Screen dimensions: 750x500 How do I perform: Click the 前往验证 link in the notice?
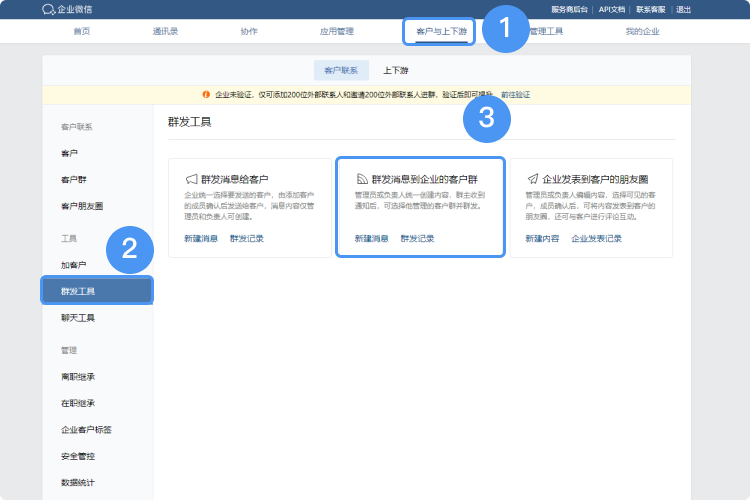click(x=515, y=94)
